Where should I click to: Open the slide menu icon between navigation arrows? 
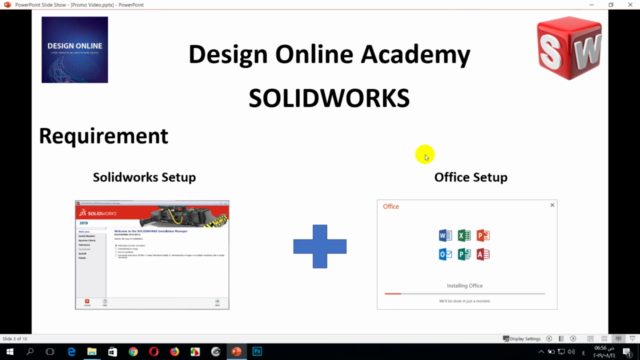561,339
